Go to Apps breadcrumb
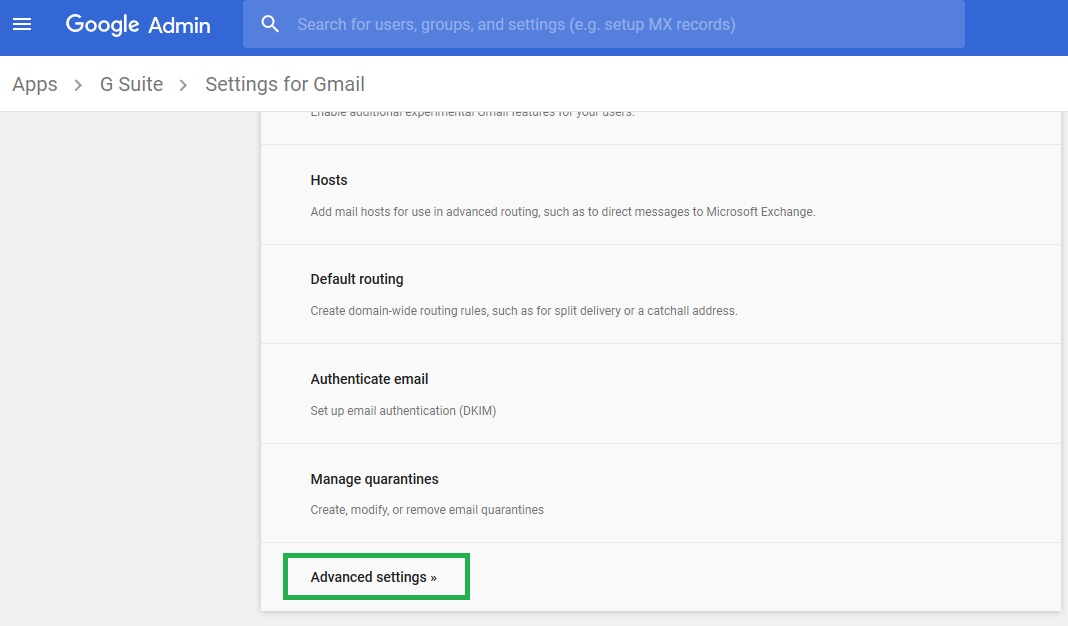1068x626 pixels. coord(35,84)
